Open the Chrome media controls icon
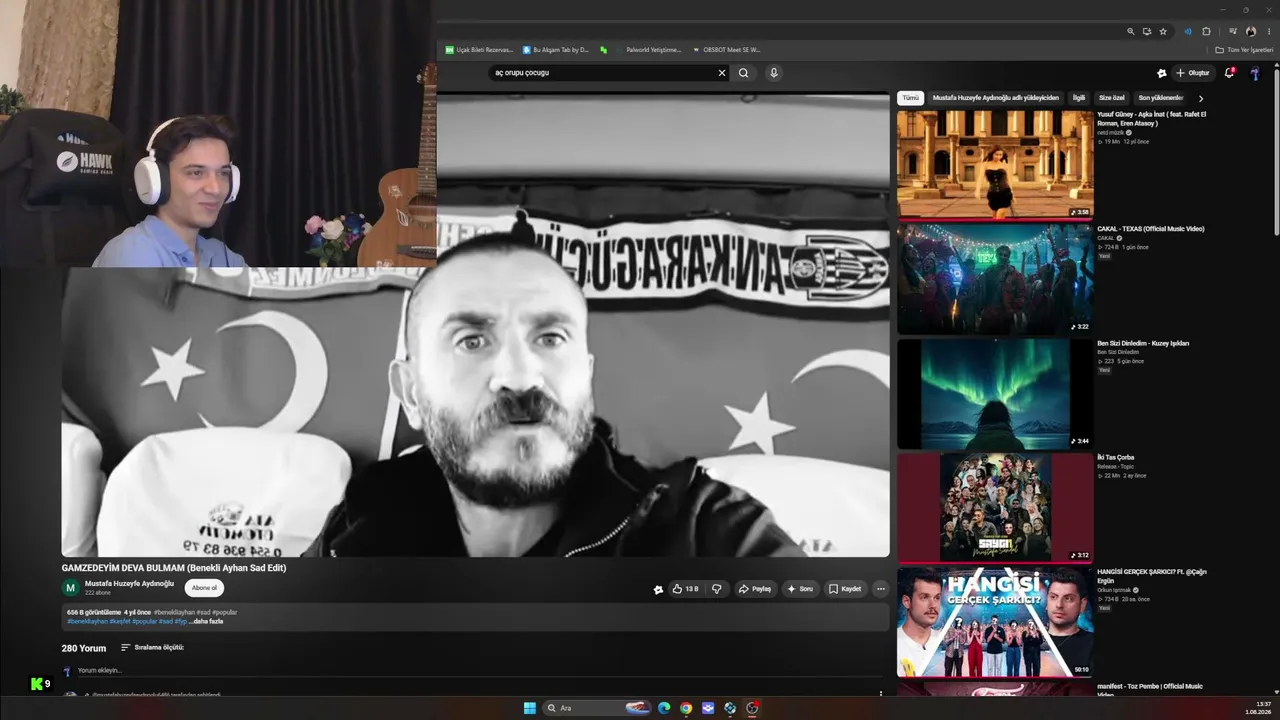The image size is (1280, 720). pyautogui.click(x=1233, y=31)
